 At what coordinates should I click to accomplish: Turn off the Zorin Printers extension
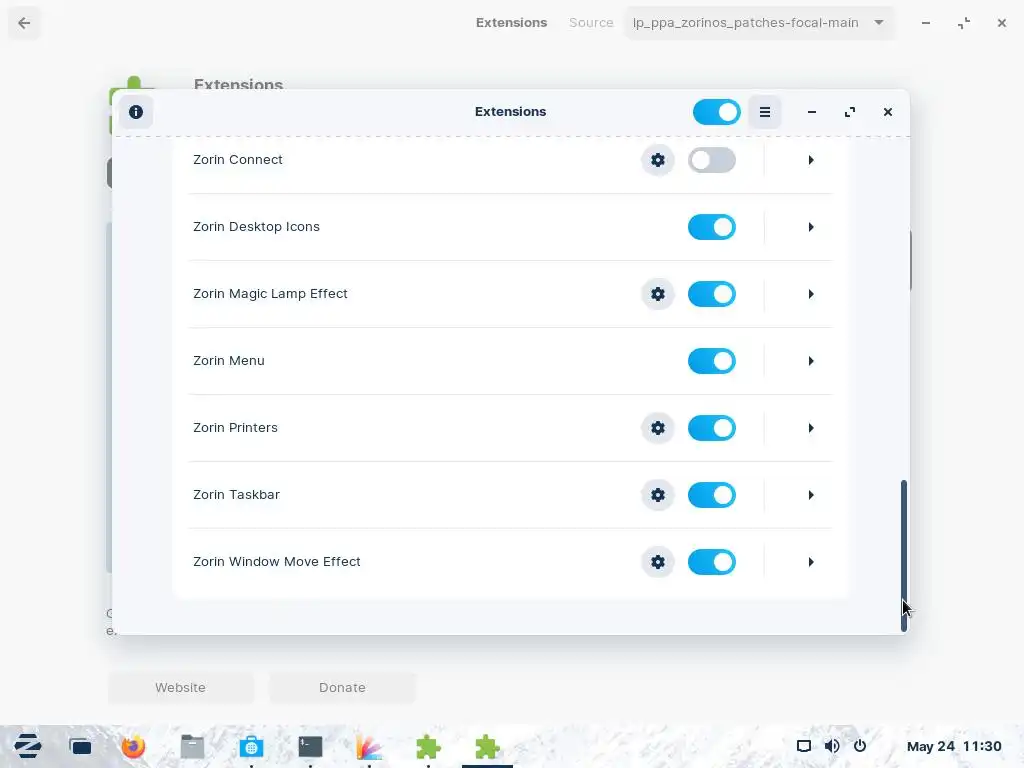712,428
